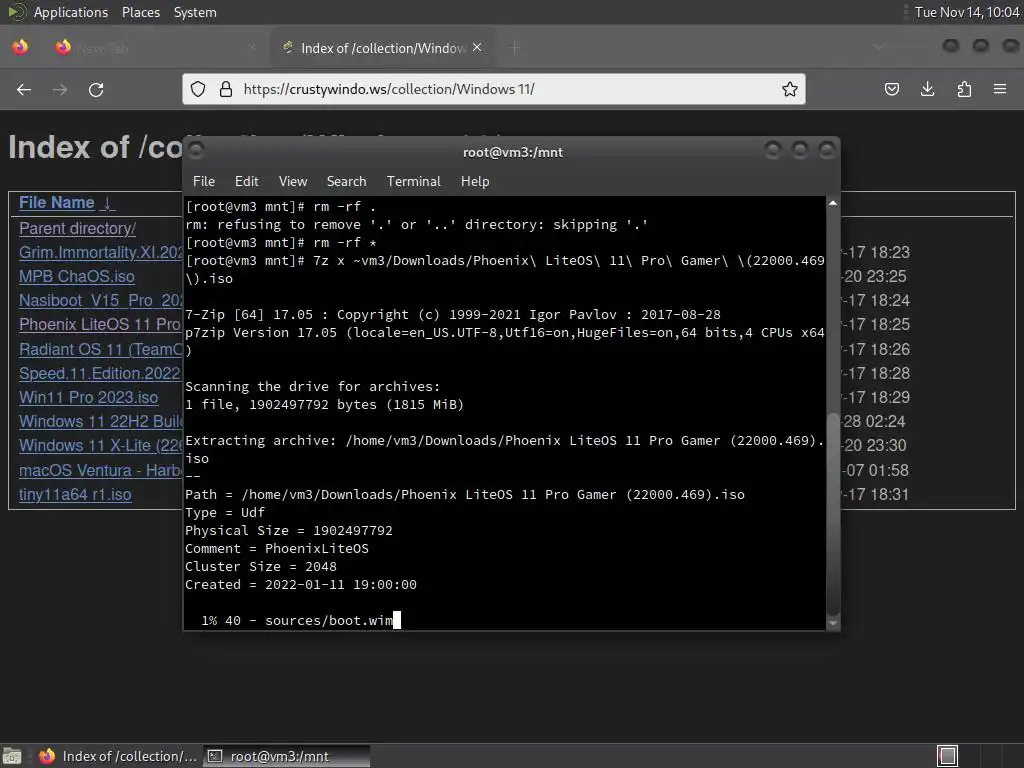Open Radiant OS 11 link

point(101,349)
